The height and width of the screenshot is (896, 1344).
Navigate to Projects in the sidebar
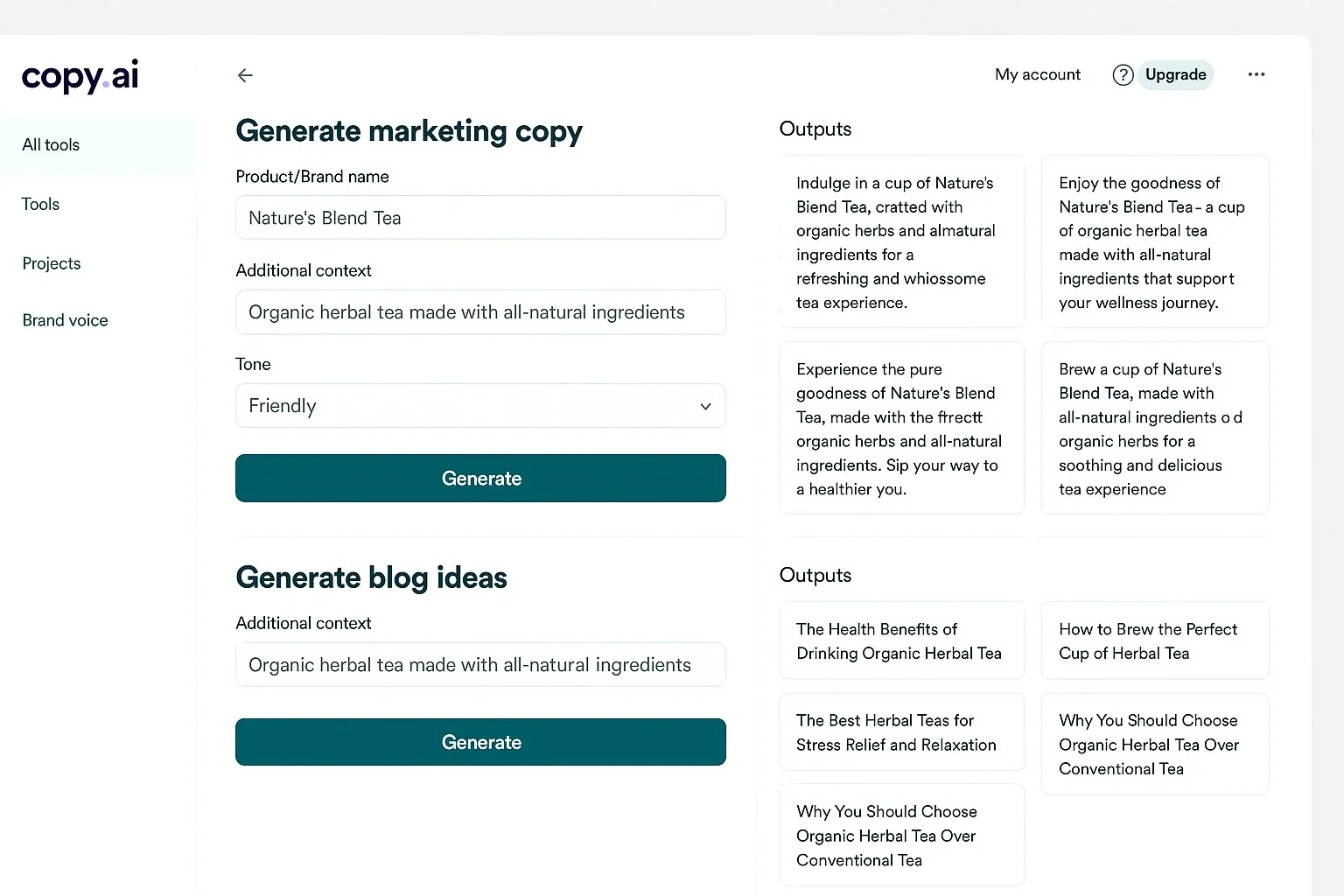pos(51,263)
